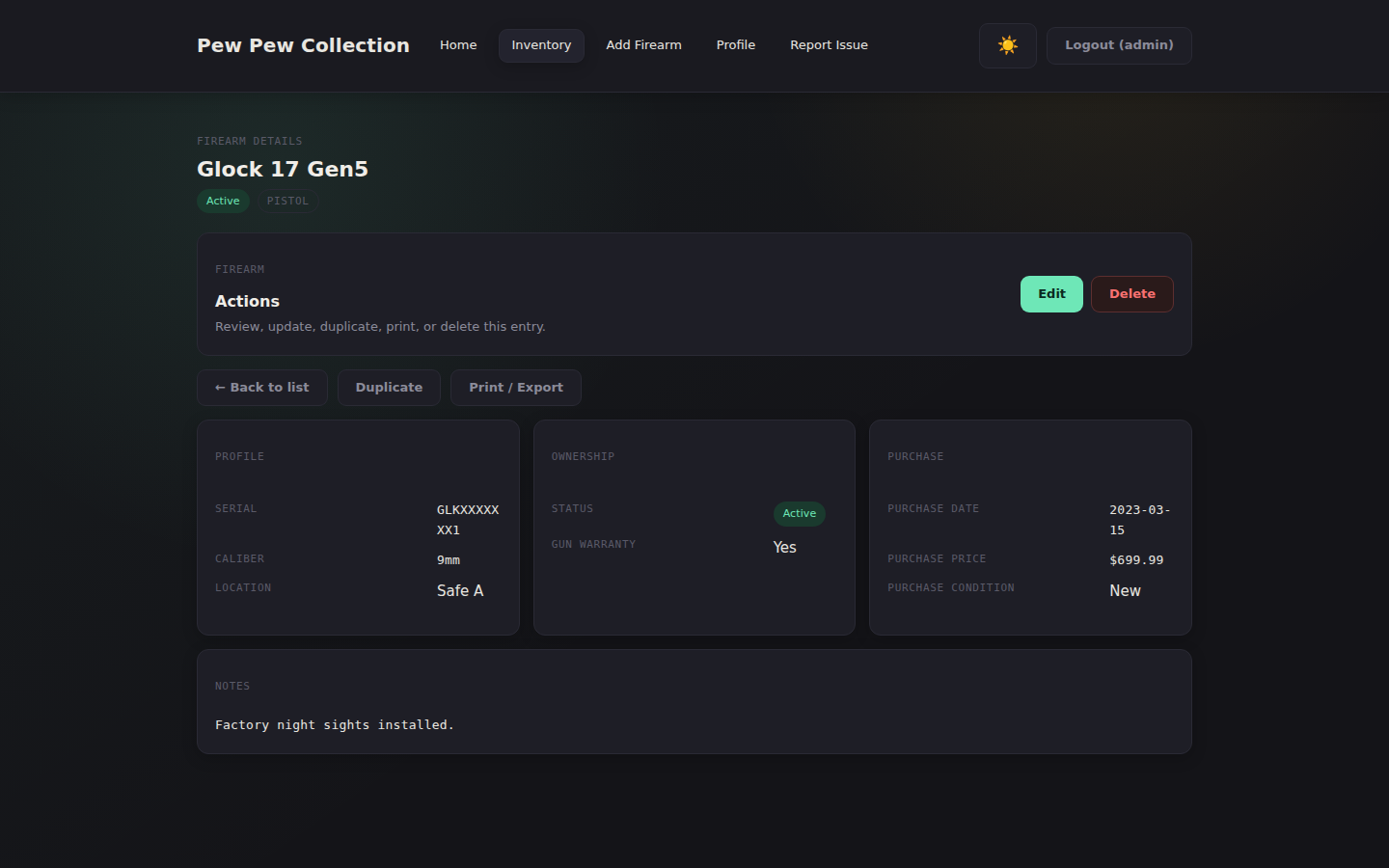Screen dimensions: 1389x868
Task: Open the Report Issue page
Action: pyautogui.click(x=829, y=45)
